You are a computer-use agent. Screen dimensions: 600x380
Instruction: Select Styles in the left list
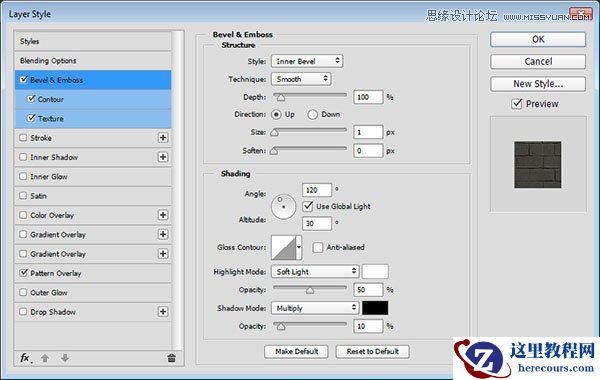[x=93, y=41]
